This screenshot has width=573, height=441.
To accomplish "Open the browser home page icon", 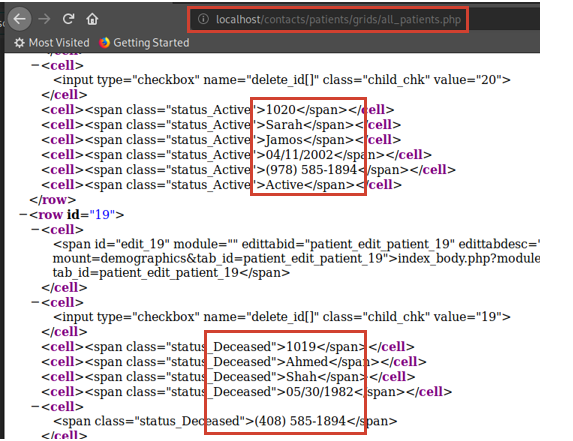I will click(92, 19).
